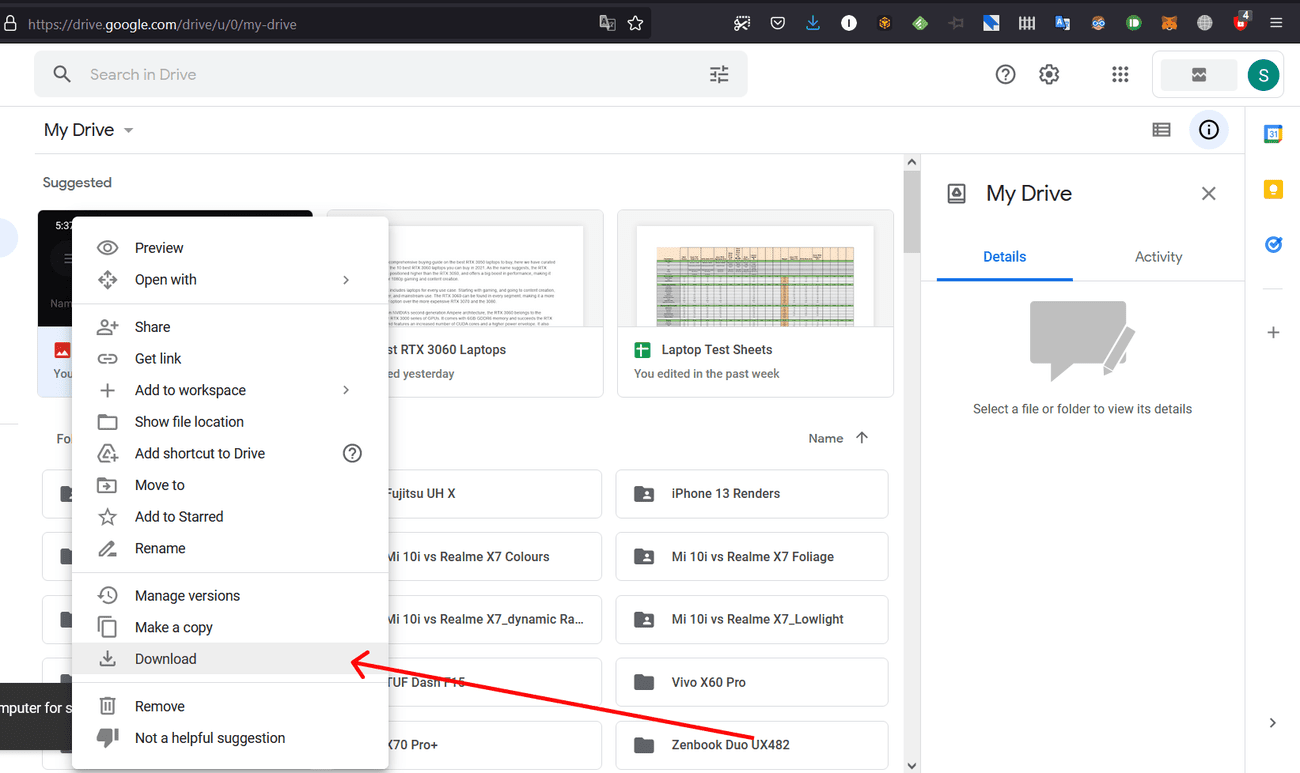1300x773 pixels.
Task: Open Google Tasks in the sidebar
Action: 1273,244
